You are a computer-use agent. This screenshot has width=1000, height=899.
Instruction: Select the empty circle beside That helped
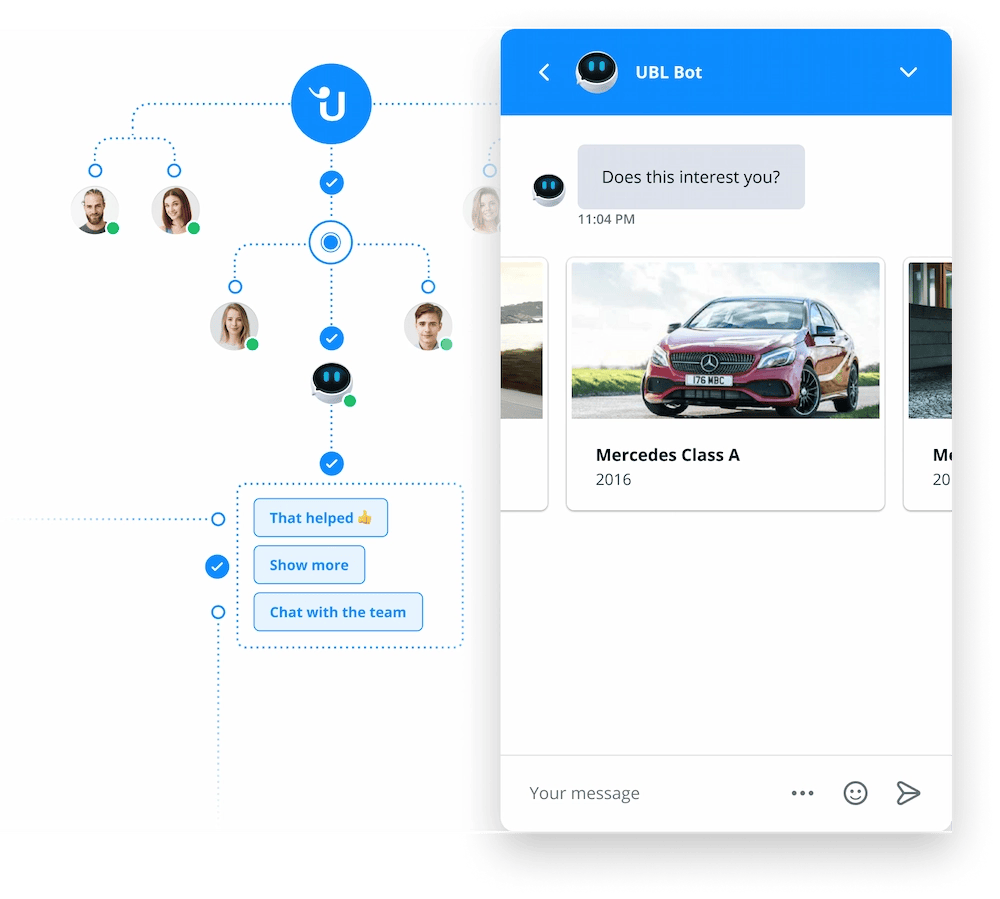pyautogui.click(x=218, y=519)
